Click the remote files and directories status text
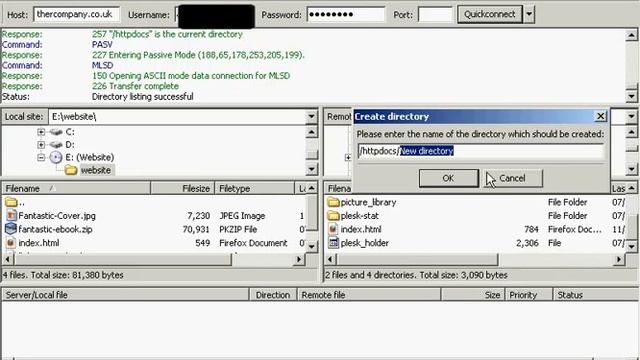This screenshot has width=640, height=360. point(416,275)
